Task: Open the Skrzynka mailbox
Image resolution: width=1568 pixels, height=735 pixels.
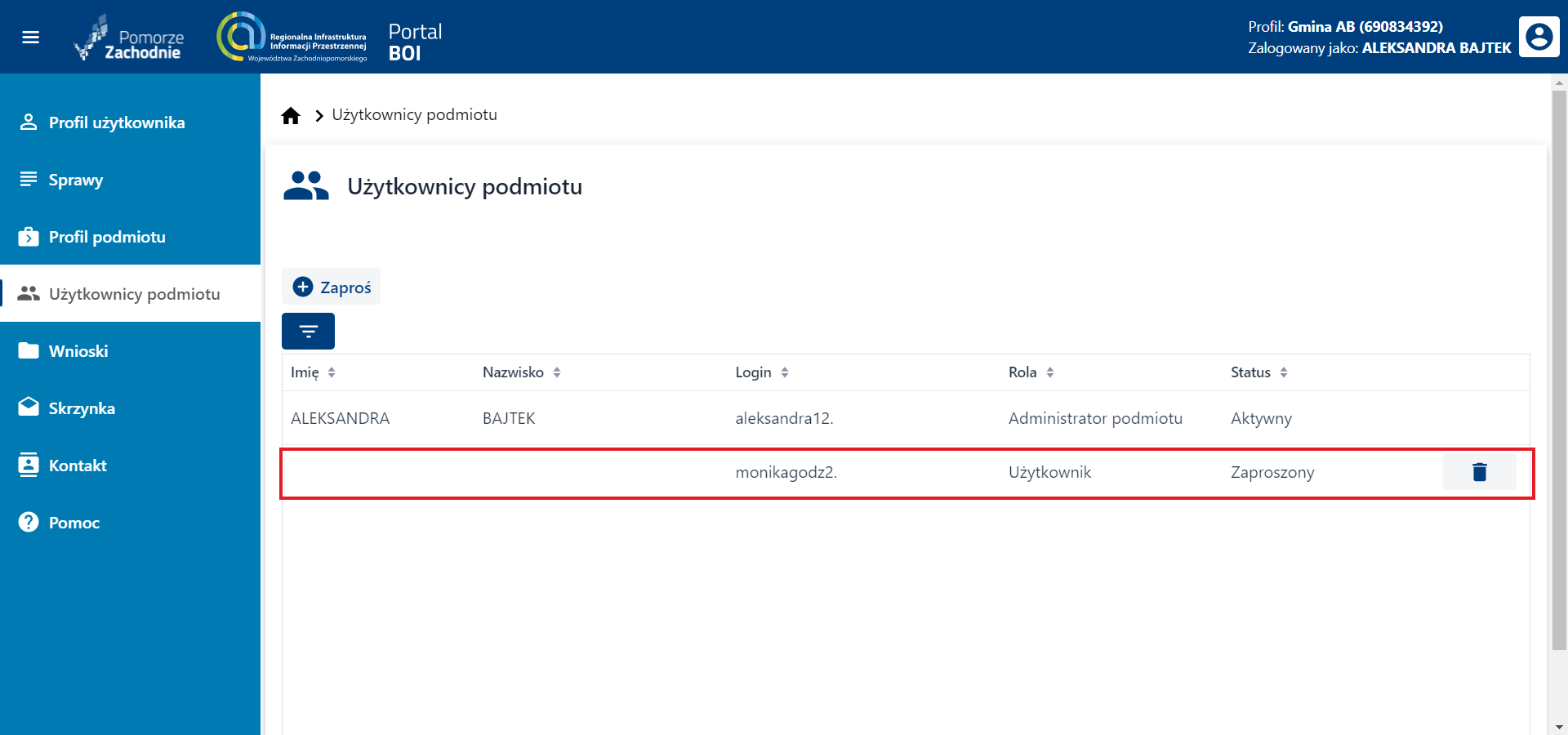Action: click(82, 408)
